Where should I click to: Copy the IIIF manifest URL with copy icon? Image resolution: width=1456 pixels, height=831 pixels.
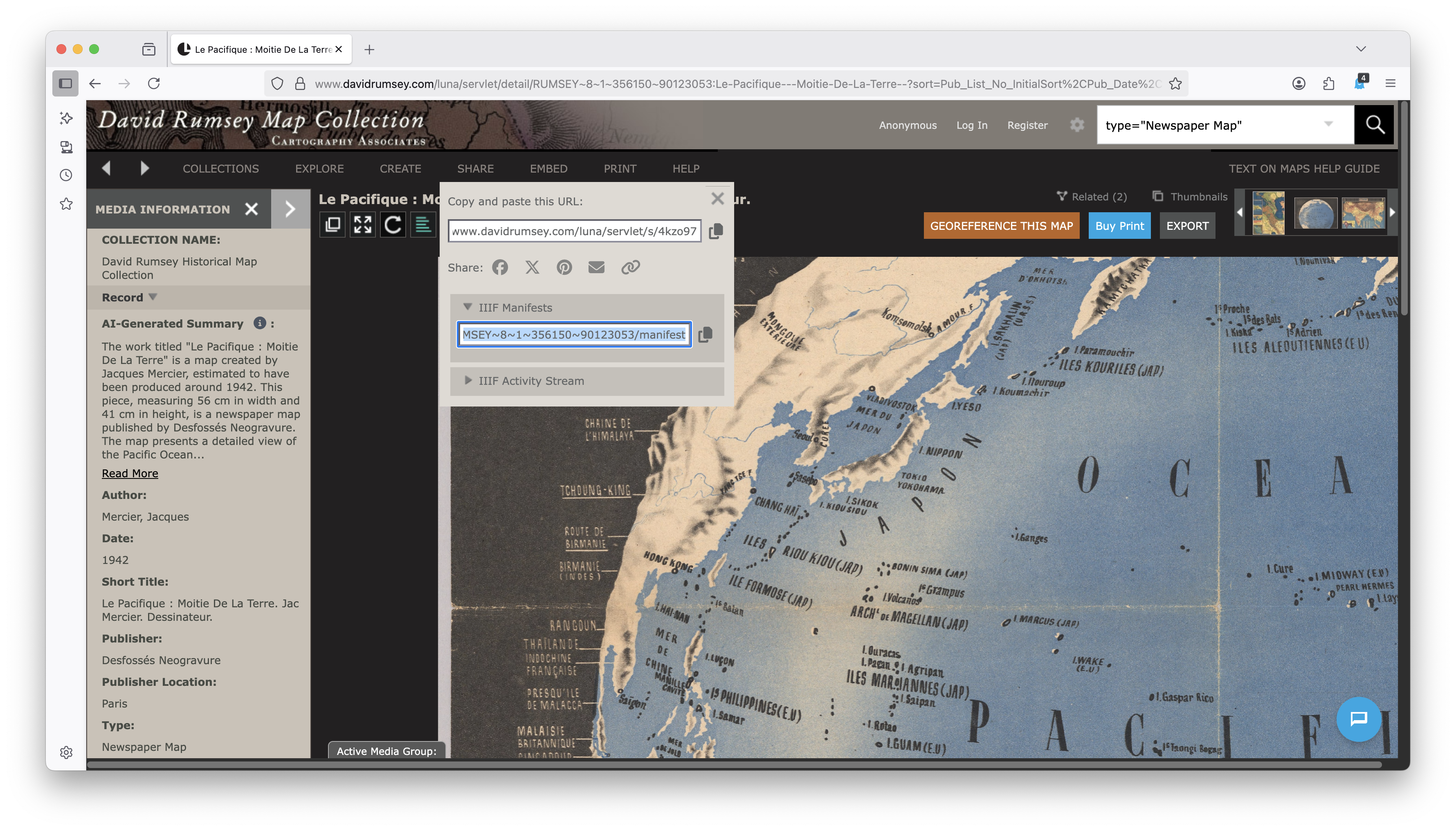click(706, 335)
